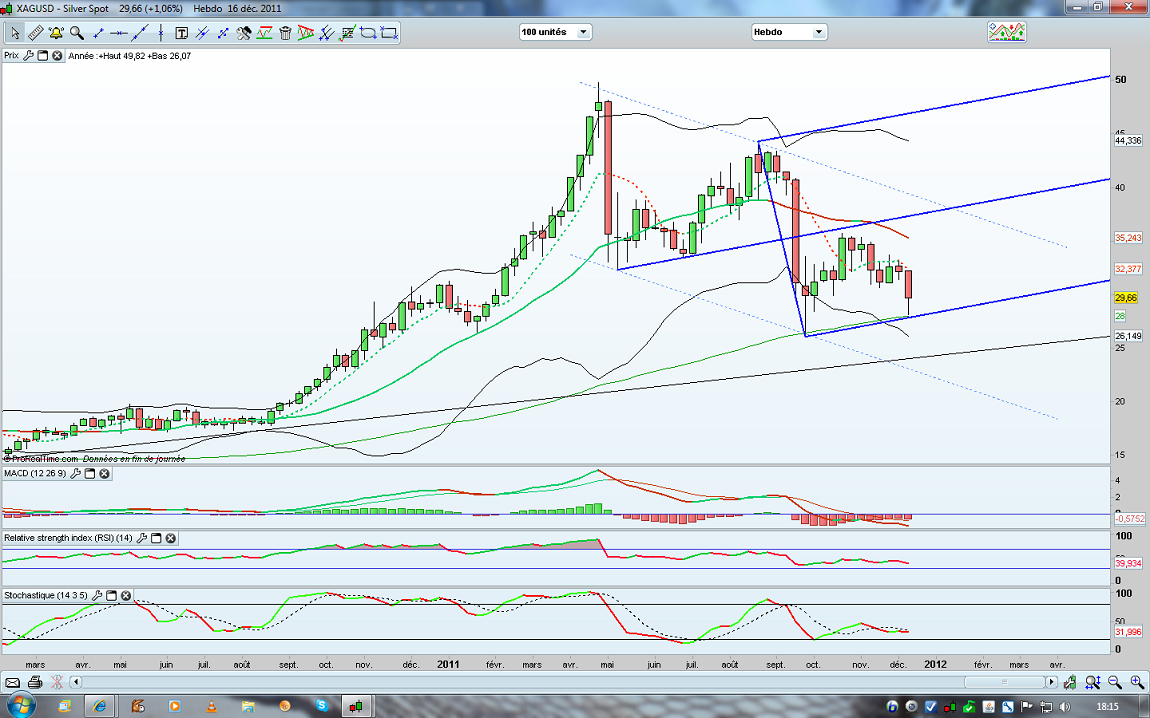Image resolution: width=1150 pixels, height=718 pixels.
Task: Open the Windows Start button
Action: [x=20, y=706]
